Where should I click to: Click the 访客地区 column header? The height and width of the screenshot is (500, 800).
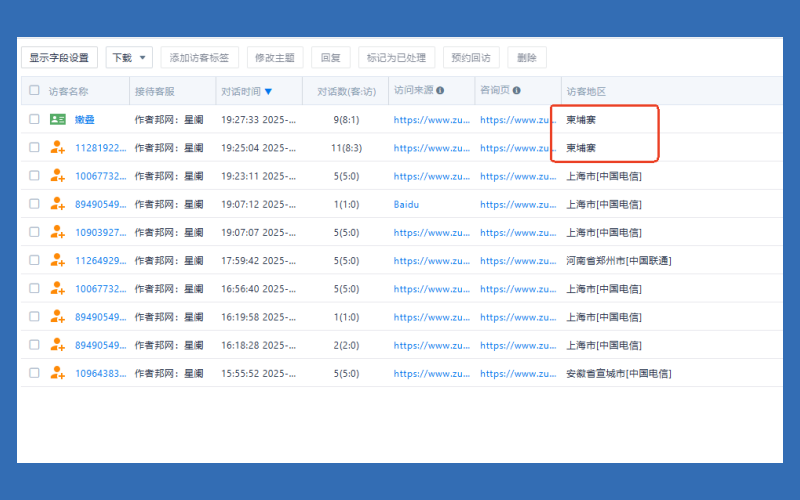(x=586, y=91)
